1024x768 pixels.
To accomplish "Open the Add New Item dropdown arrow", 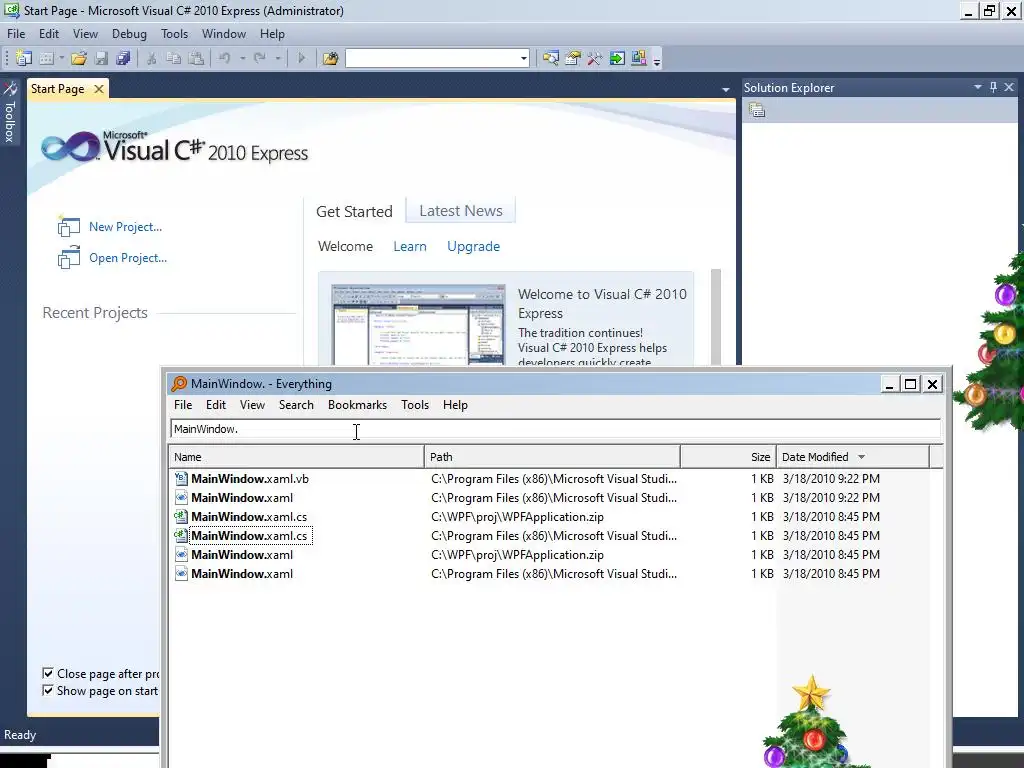I will click(x=61, y=59).
